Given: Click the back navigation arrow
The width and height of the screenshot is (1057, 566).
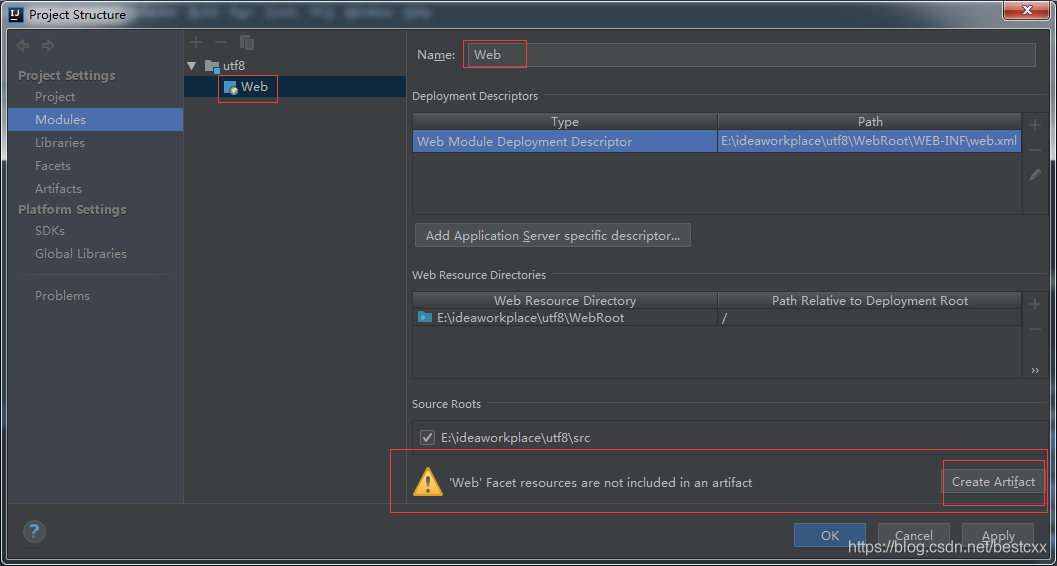Looking at the screenshot, I should click(24, 46).
